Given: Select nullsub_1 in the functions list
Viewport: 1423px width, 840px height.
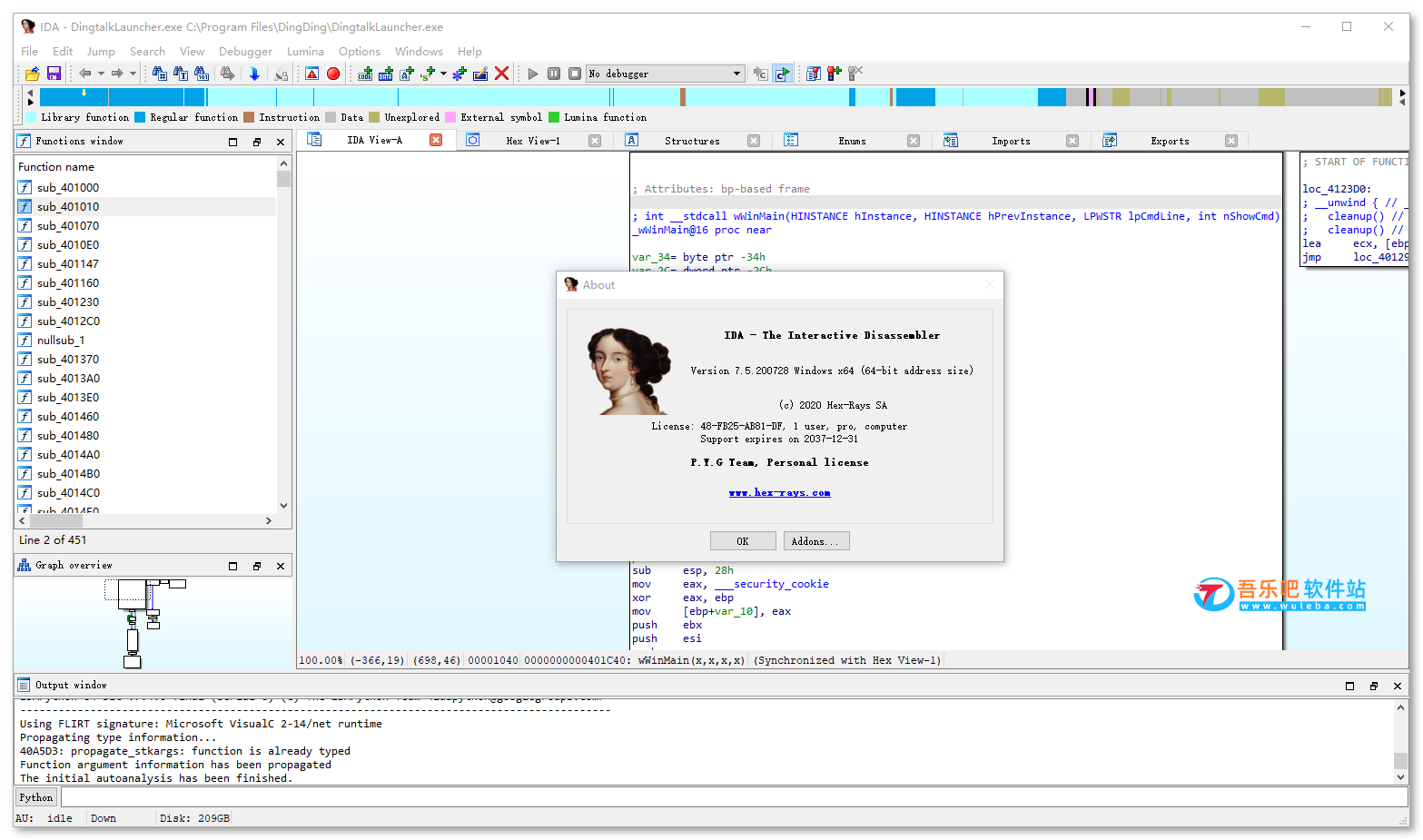Looking at the screenshot, I should click(146, 341).
